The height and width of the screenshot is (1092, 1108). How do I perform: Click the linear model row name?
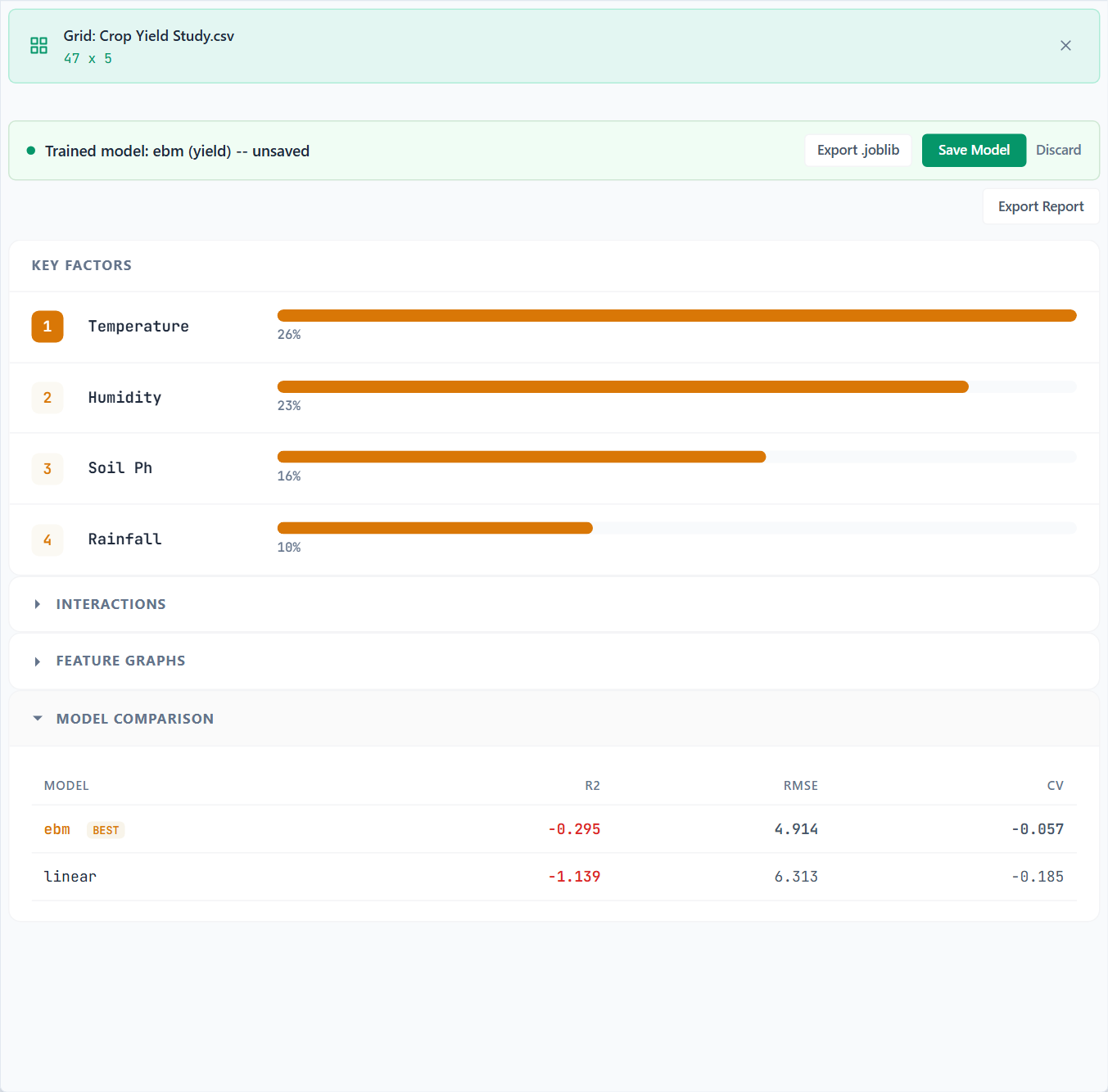[x=70, y=877]
